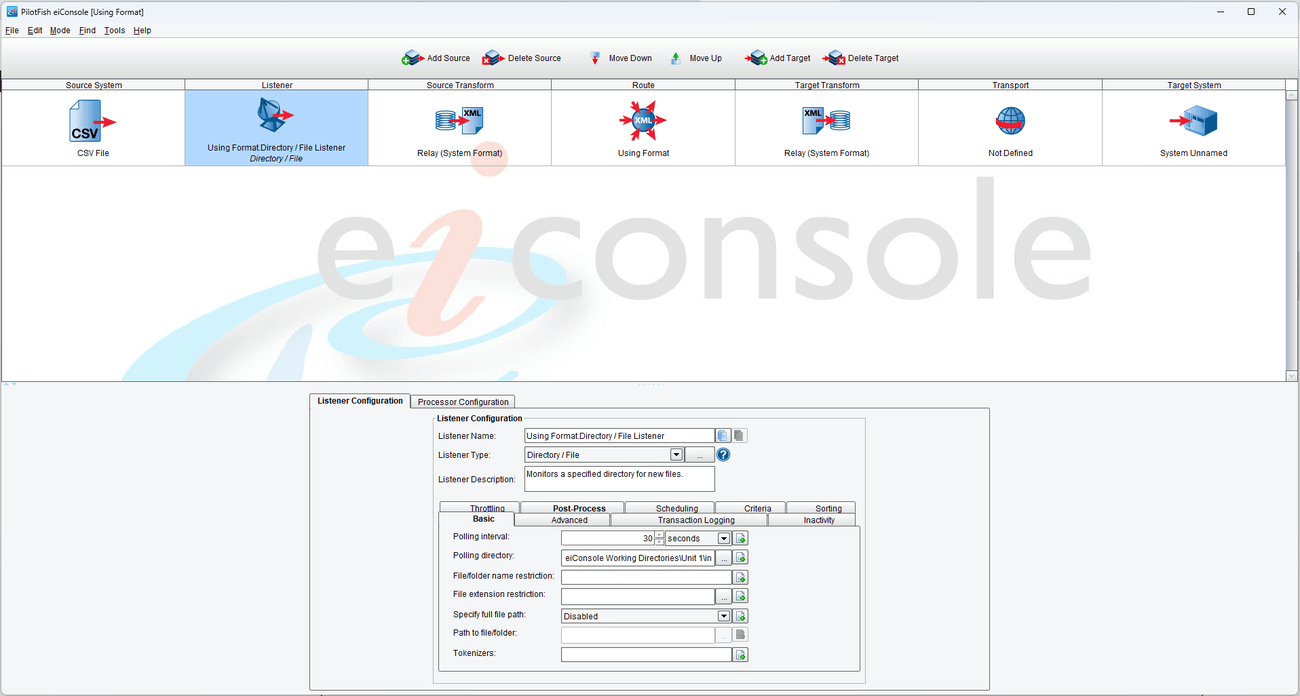Viewport: 1300px width, 696px height.
Task: Click the Target Transform column header
Action: coord(826,85)
